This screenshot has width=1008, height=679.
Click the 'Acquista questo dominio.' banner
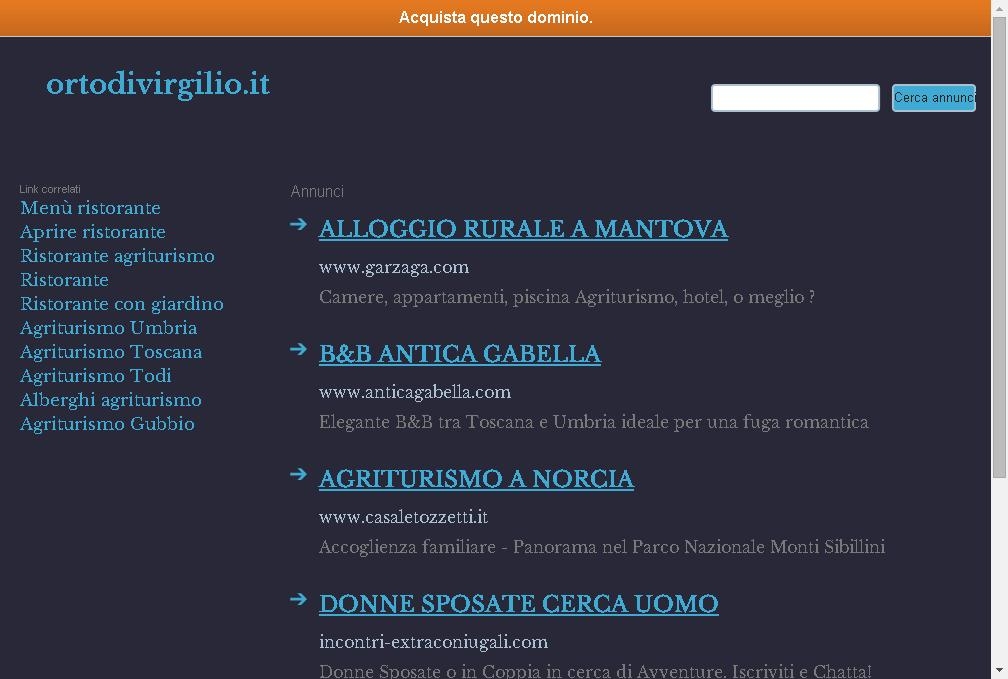(495, 18)
